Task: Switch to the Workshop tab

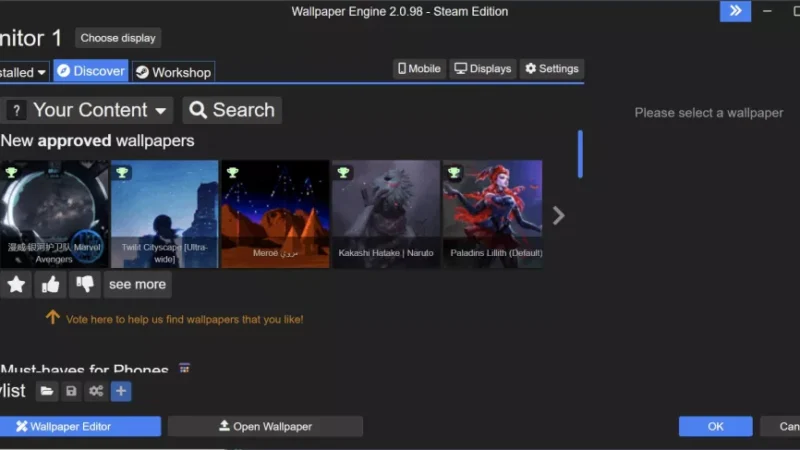Action: click(x=173, y=72)
